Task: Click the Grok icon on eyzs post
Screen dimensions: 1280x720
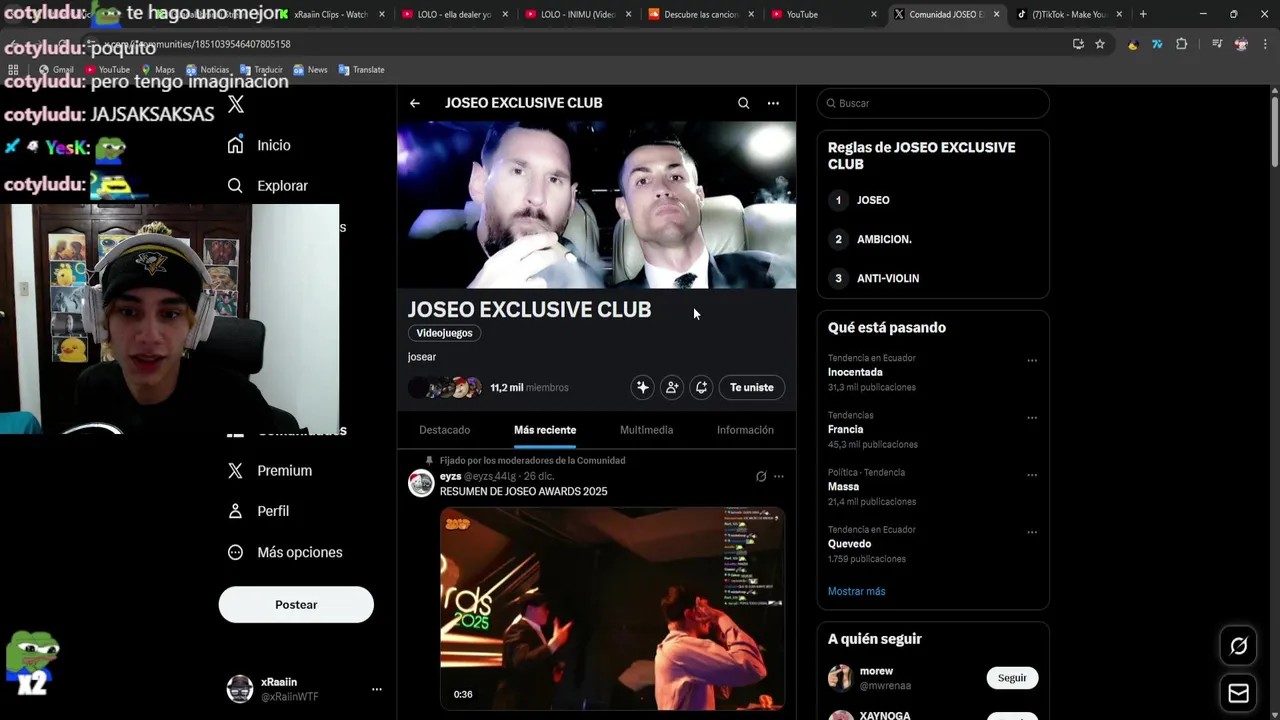Action: click(x=761, y=477)
